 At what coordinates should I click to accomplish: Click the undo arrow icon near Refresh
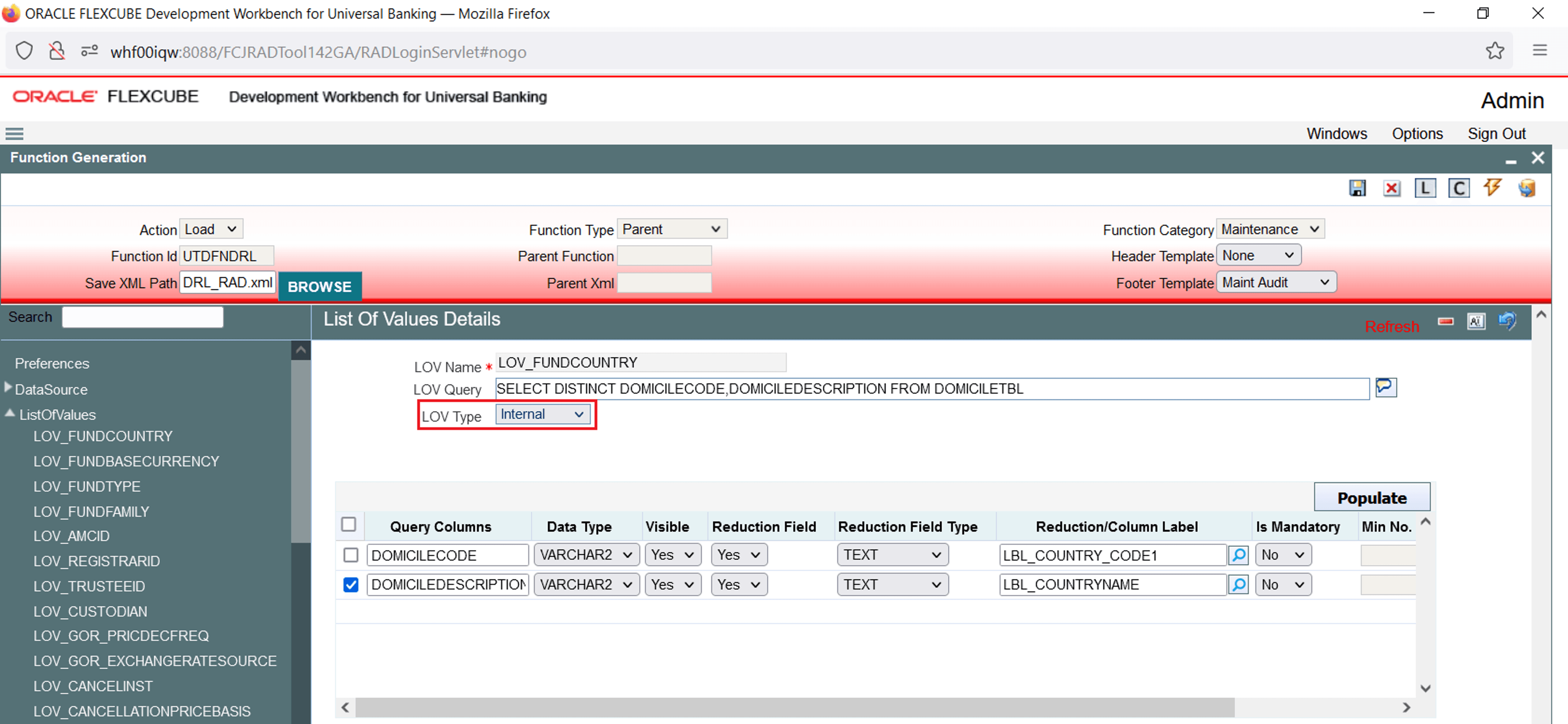[x=1507, y=321]
